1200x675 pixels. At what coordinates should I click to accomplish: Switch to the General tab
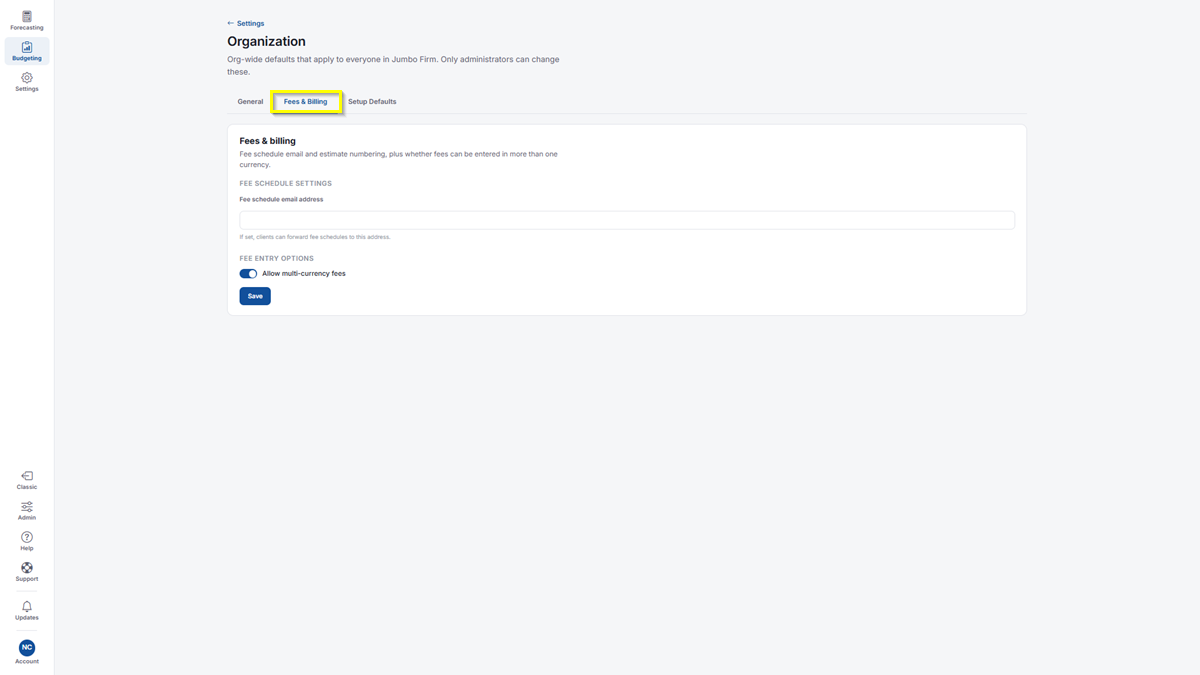click(250, 102)
